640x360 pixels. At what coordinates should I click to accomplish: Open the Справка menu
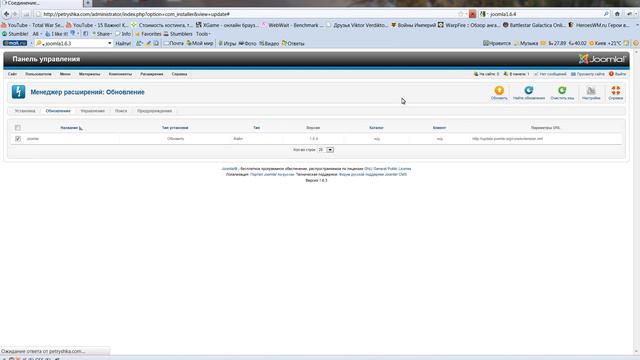179,74
